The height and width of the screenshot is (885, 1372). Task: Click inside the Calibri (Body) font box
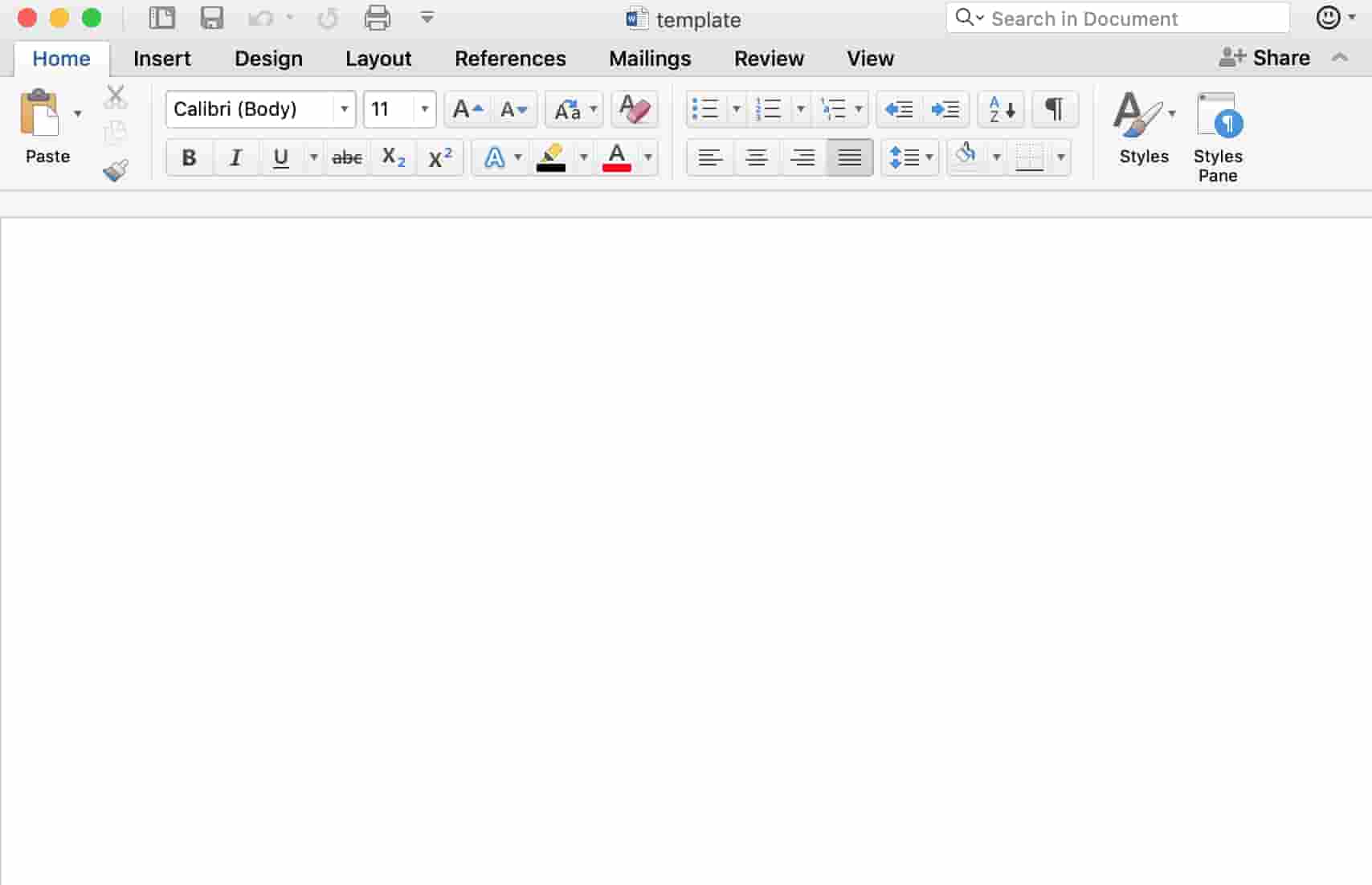251,109
